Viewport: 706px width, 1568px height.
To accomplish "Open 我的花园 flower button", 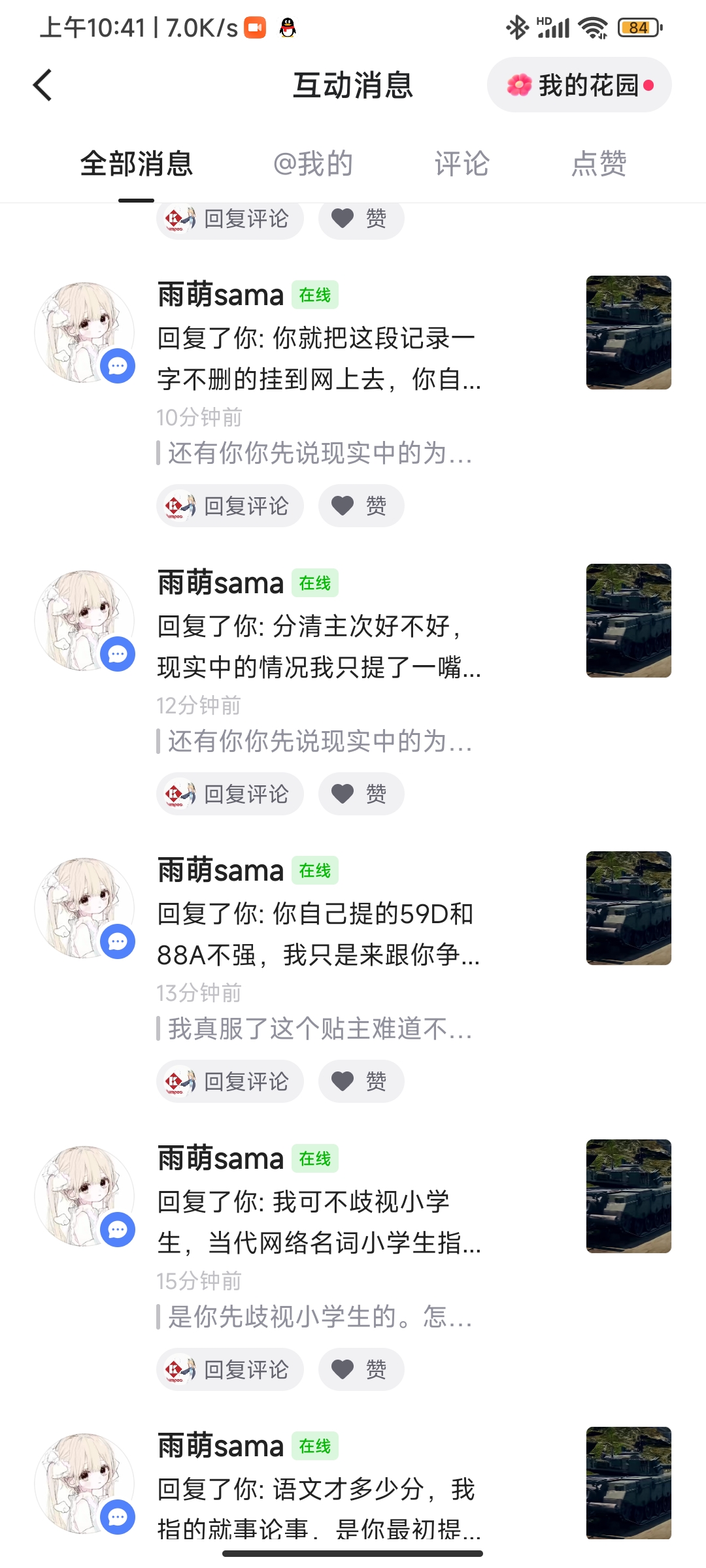I will tap(579, 85).
